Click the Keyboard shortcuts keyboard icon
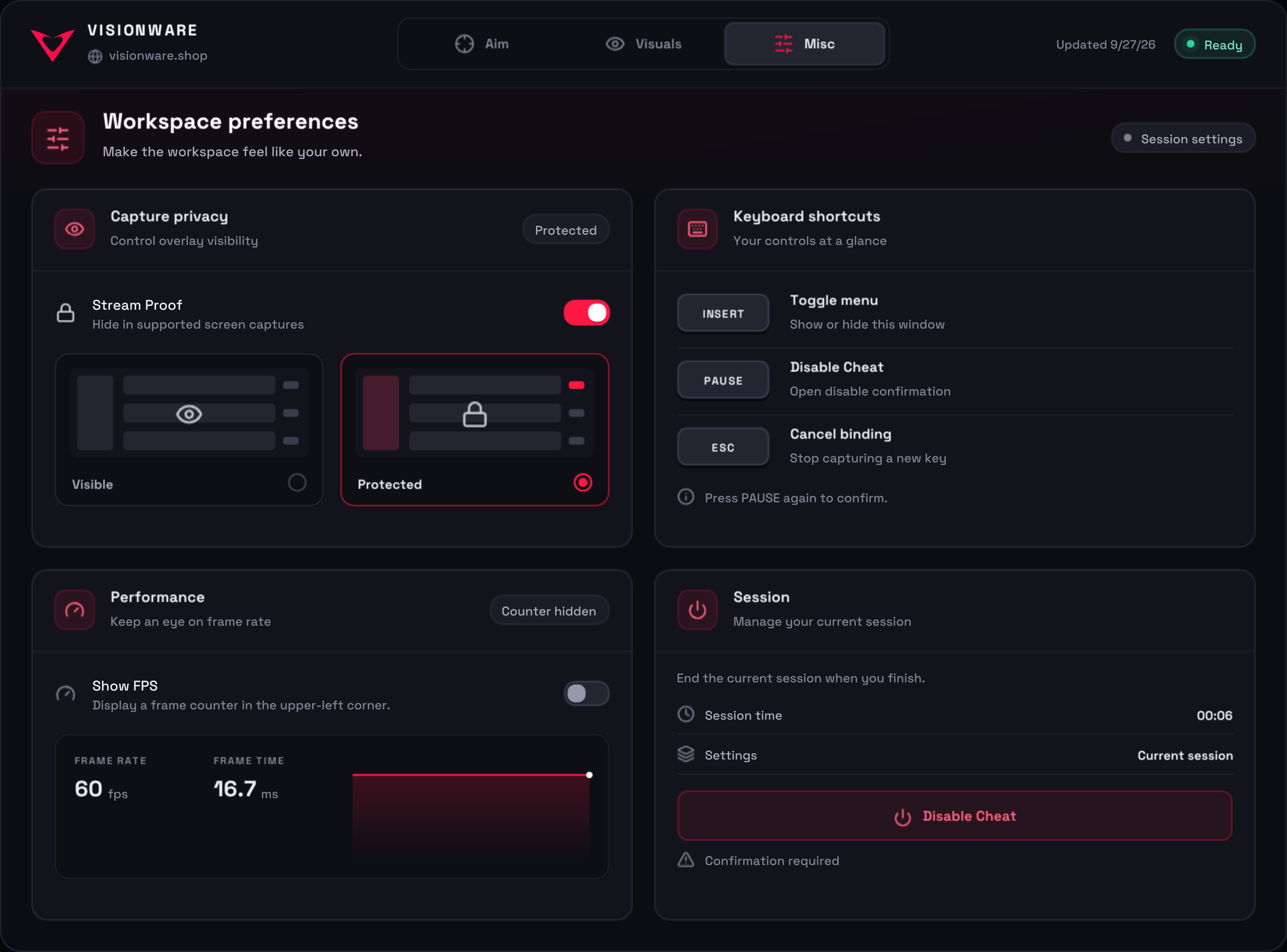This screenshot has width=1287, height=952. click(x=697, y=229)
